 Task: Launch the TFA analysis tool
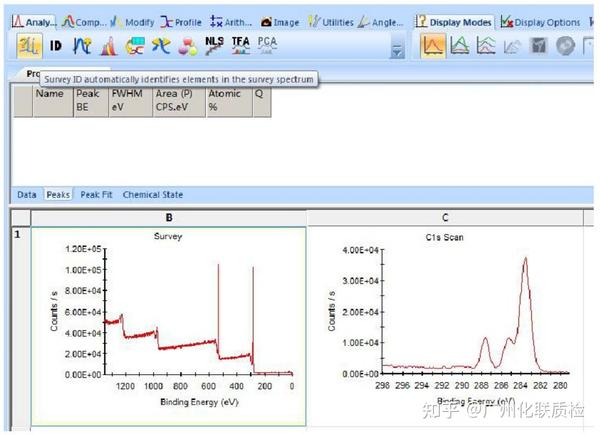pyautogui.click(x=241, y=46)
